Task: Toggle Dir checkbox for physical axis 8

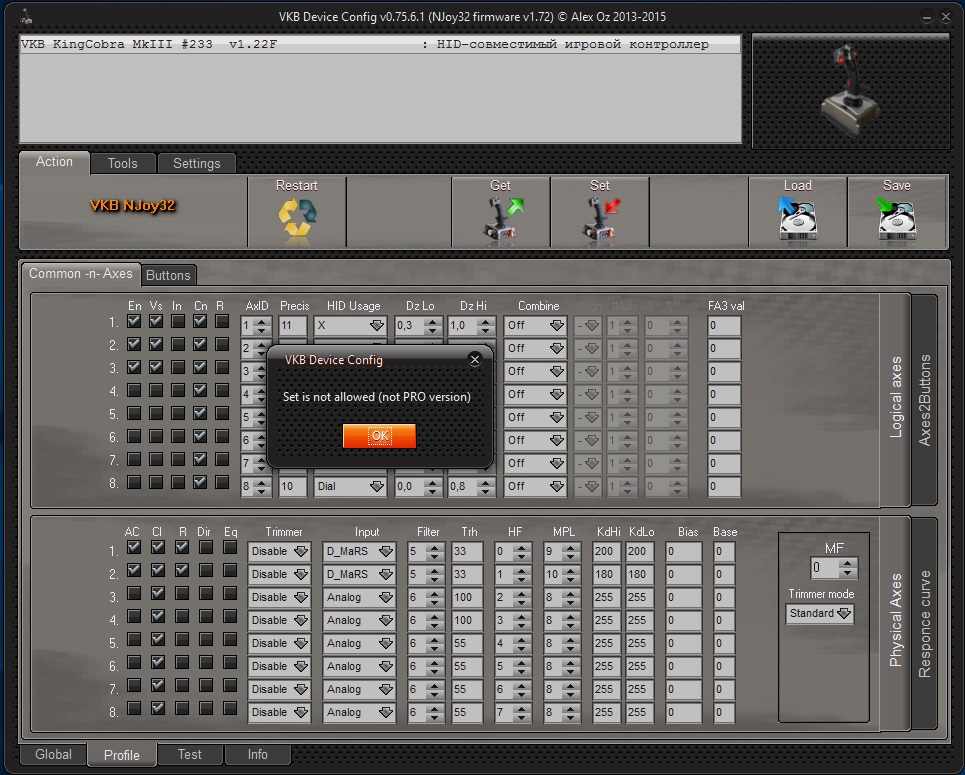Action: point(206,708)
